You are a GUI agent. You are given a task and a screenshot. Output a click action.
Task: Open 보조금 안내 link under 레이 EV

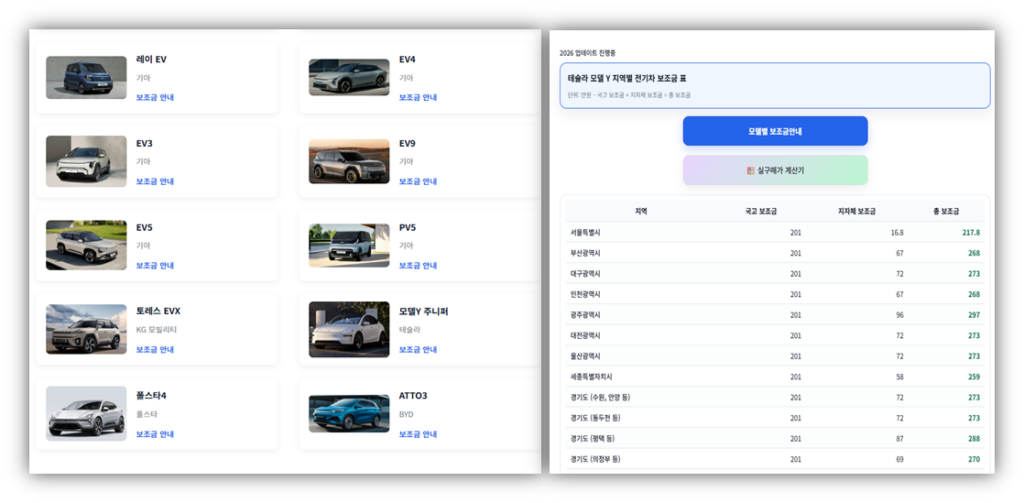(x=155, y=98)
